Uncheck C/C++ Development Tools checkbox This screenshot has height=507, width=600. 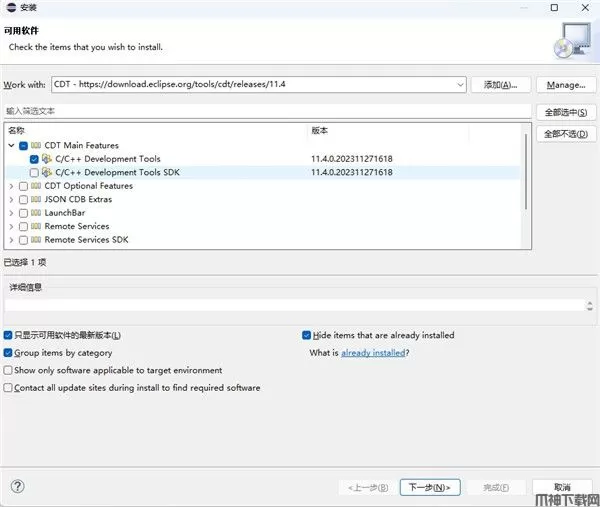34,159
